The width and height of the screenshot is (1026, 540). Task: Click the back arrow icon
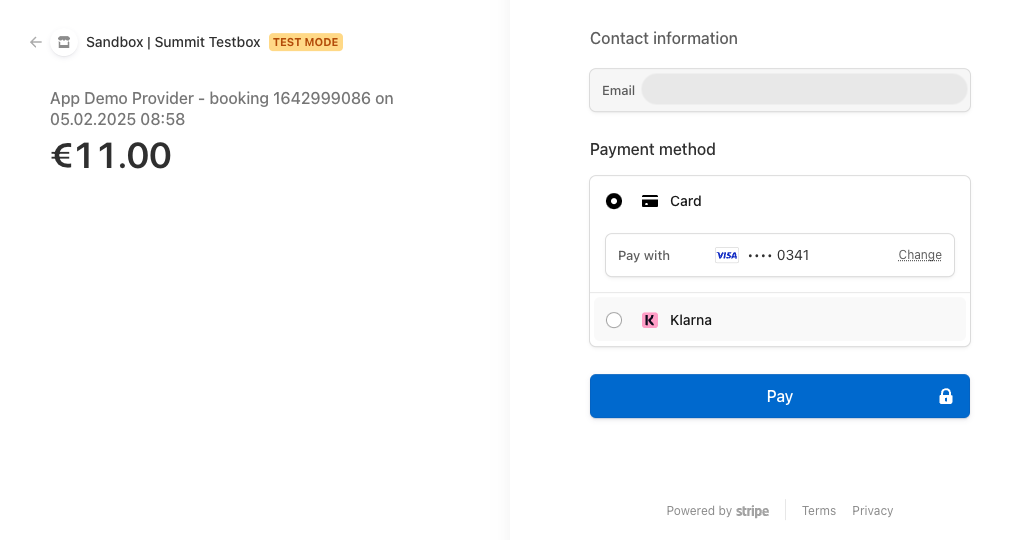[36, 42]
